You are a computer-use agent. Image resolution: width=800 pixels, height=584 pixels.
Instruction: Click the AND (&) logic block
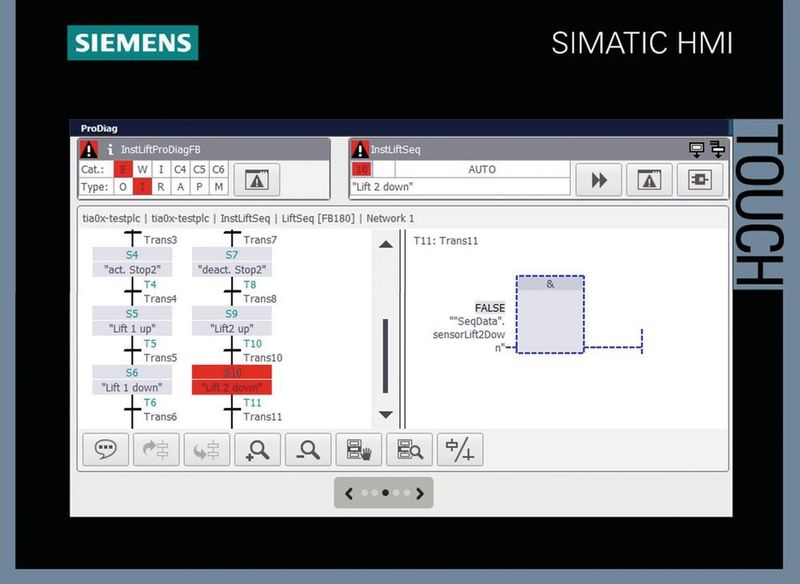(550, 314)
